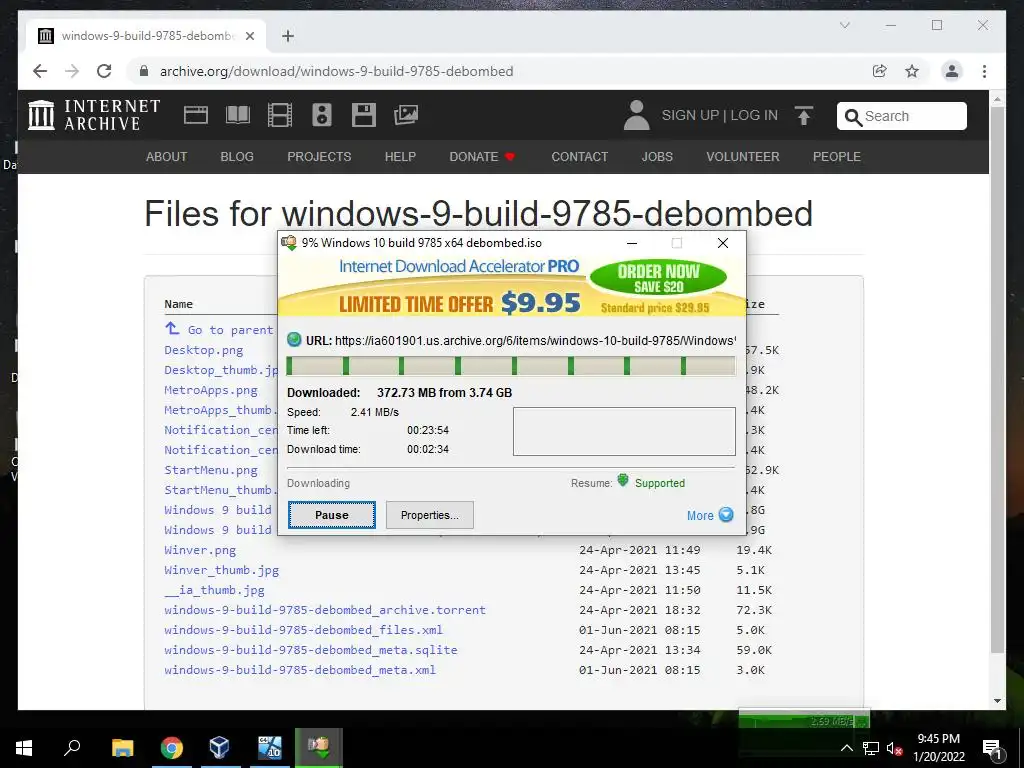This screenshot has width=1024, height=768.
Task: Click LOG IN link
Action: 754,116
